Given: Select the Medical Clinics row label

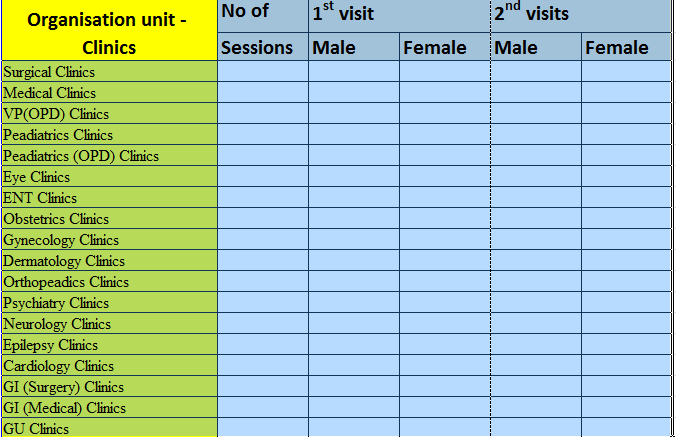Looking at the screenshot, I should [x=55, y=93].
